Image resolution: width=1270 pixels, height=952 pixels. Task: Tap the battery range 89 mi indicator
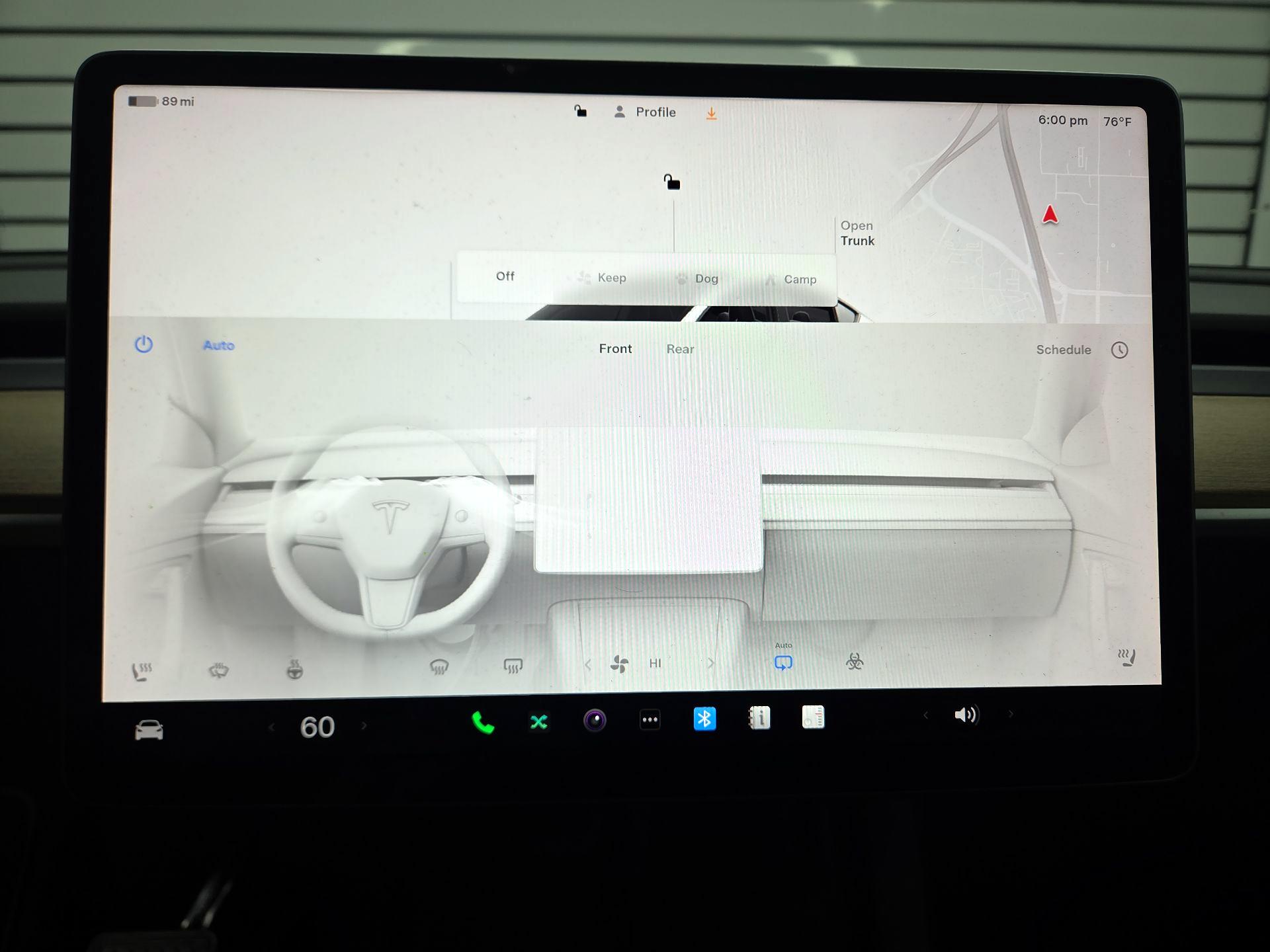pos(161,101)
